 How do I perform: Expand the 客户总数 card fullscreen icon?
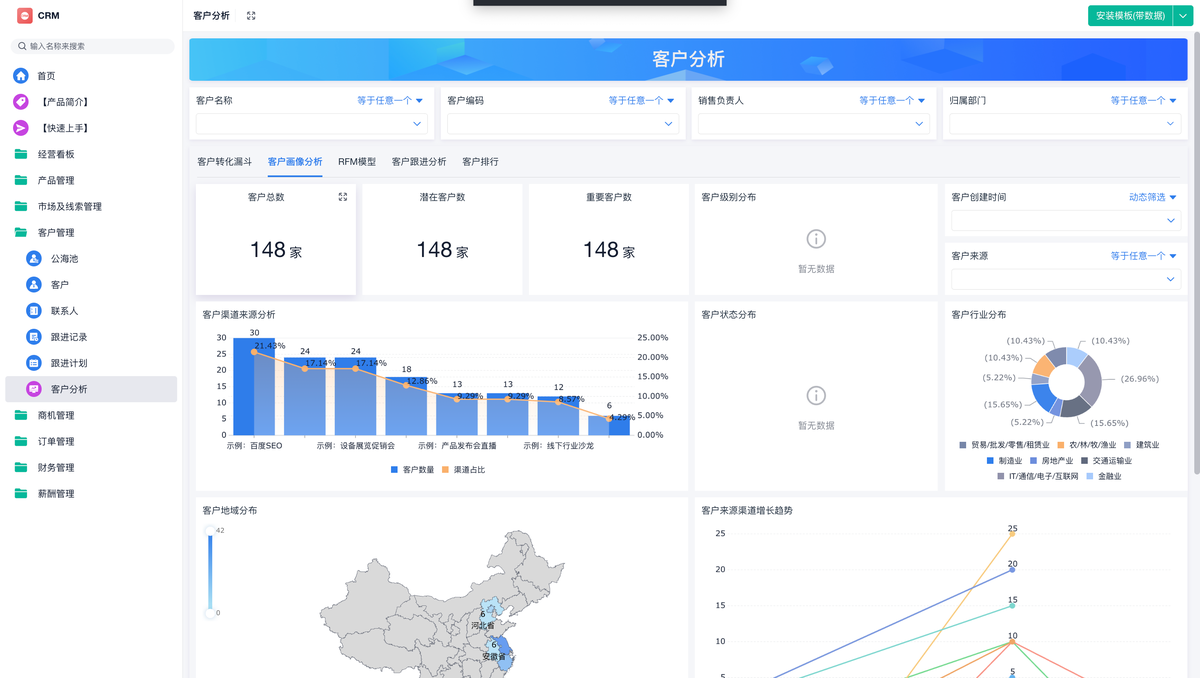[343, 197]
